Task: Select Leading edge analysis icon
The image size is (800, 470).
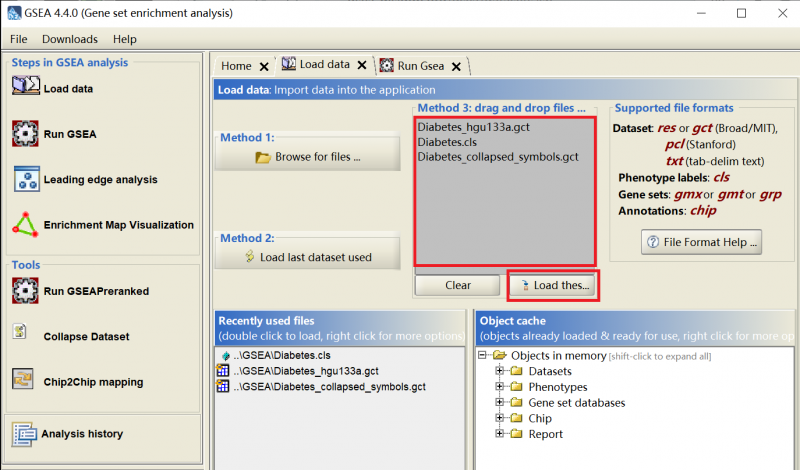Action: 25,179
